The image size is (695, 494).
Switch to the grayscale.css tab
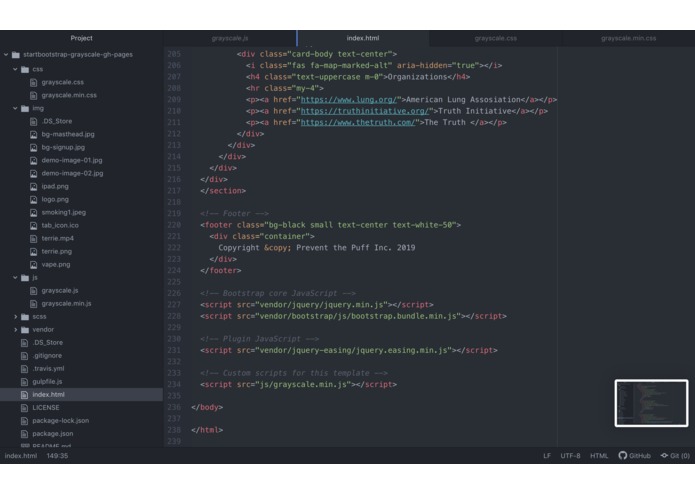[x=496, y=38]
